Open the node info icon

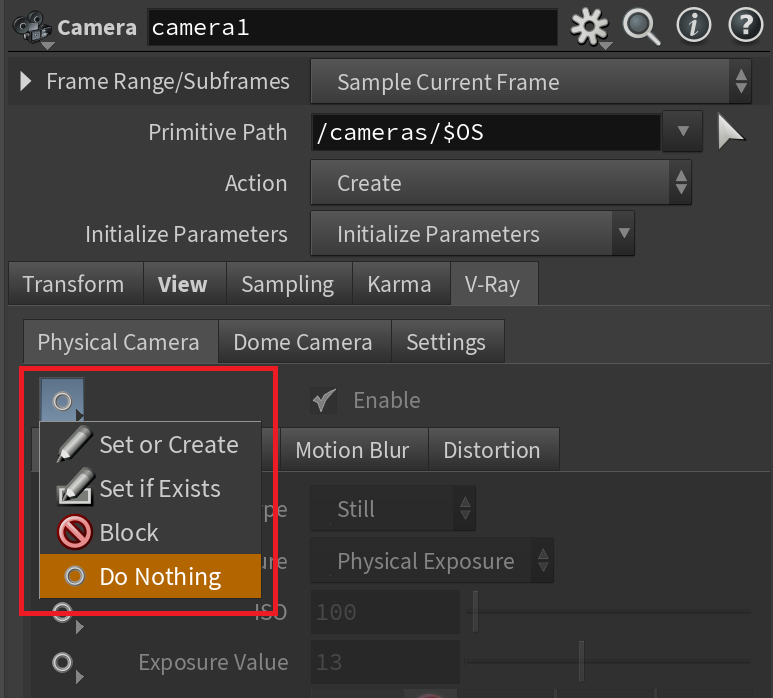(x=694, y=26)
